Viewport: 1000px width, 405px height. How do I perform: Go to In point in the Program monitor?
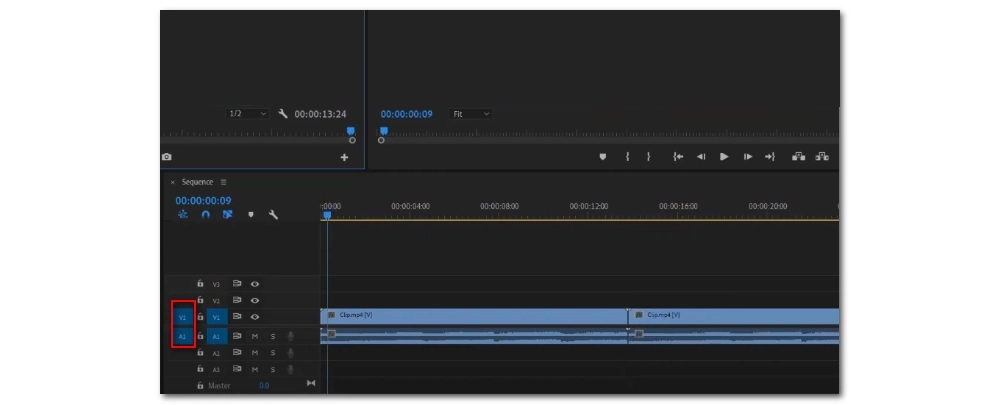click(678, 156)
